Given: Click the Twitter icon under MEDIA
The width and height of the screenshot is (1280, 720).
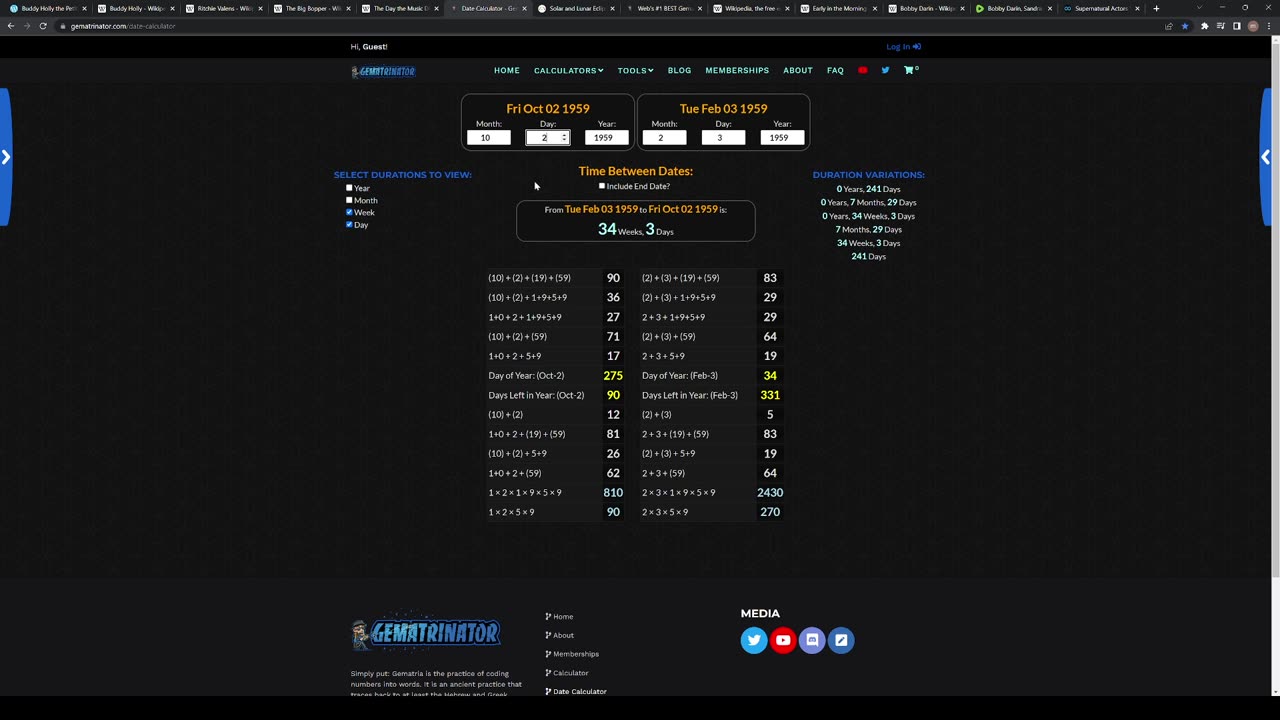Looking at the screenshot, I should pos(754,640).
